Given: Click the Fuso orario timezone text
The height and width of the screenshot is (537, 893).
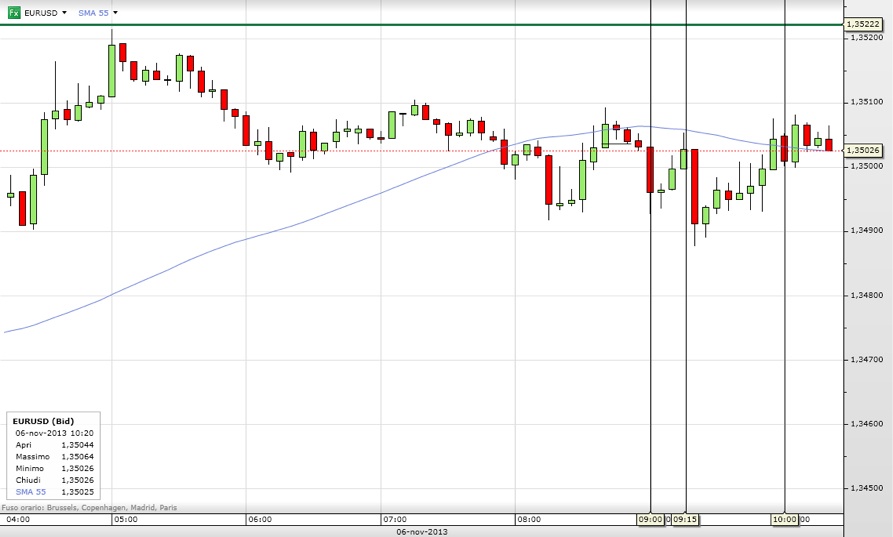Looking at the screenshot, I should click(x=90, y=508).
